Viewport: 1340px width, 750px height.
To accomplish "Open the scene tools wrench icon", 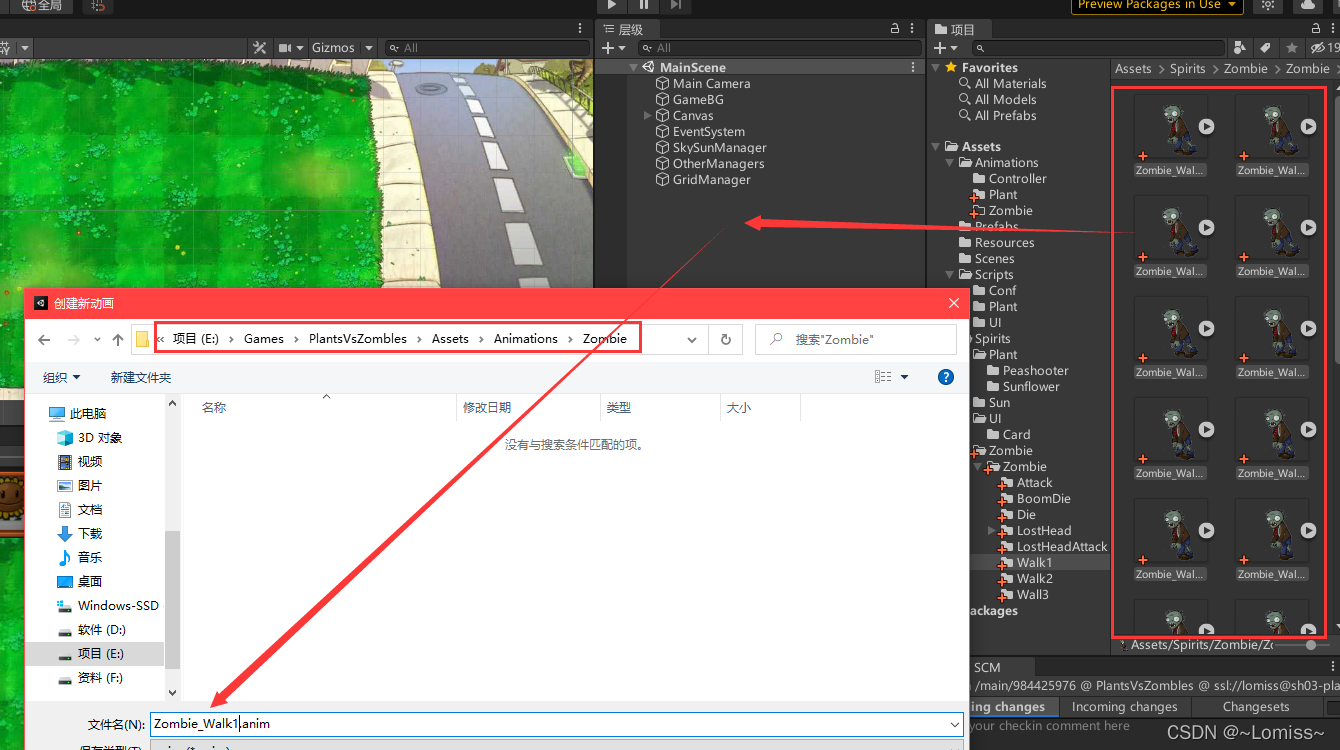I will (x=260, y=48).
